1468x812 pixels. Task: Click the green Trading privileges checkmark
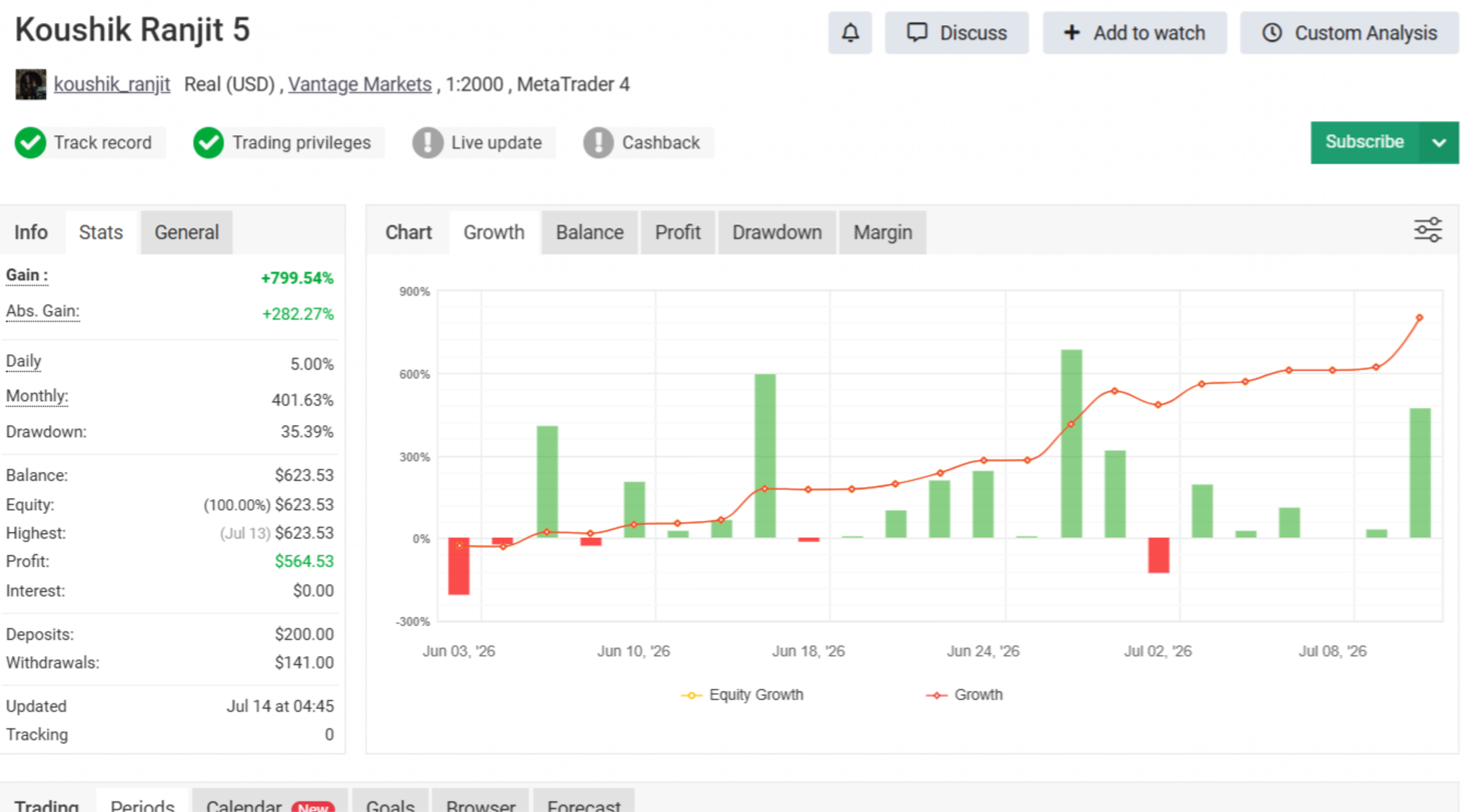click(208, 142)
